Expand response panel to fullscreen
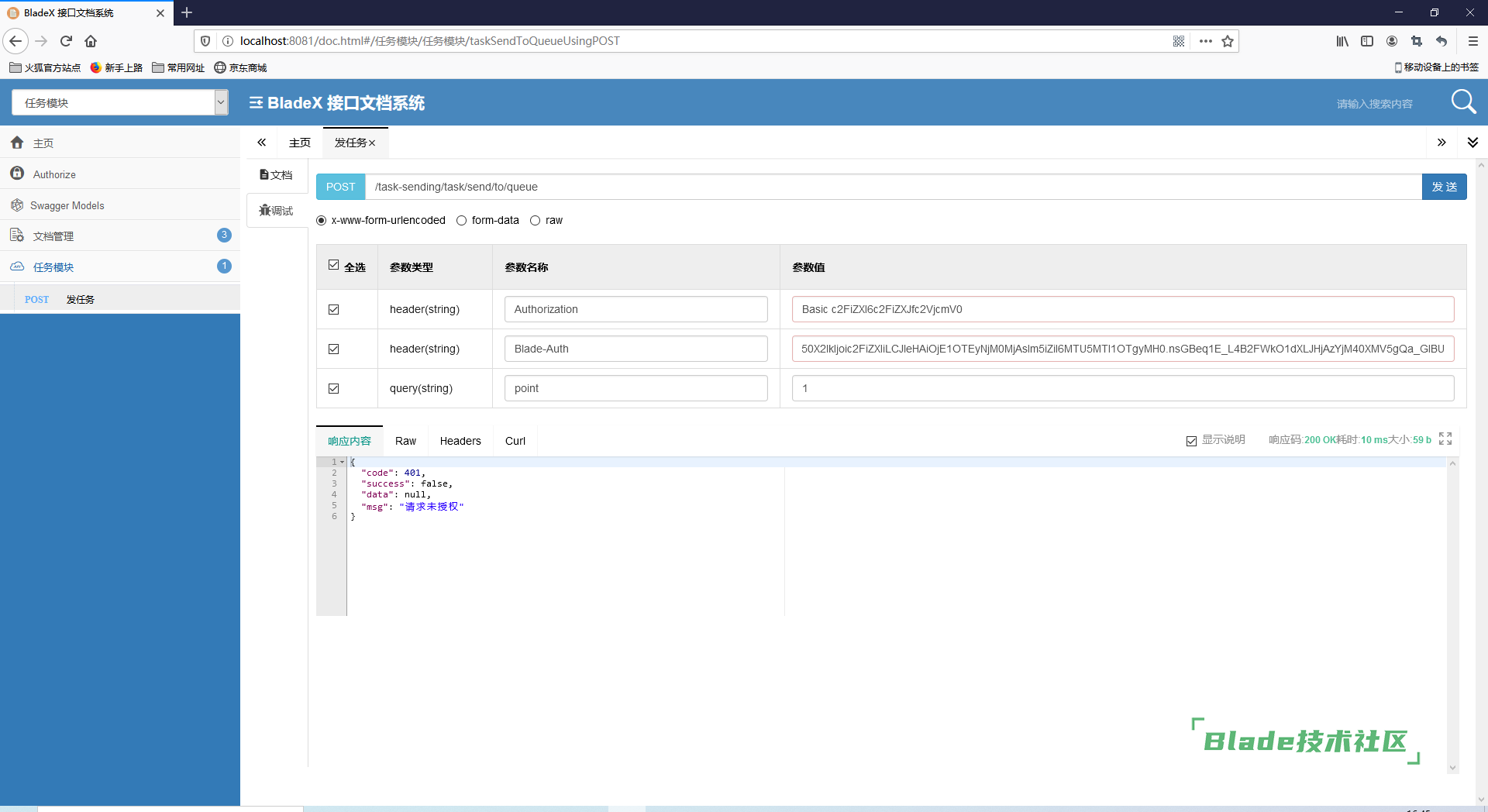 pos(1445,439)
